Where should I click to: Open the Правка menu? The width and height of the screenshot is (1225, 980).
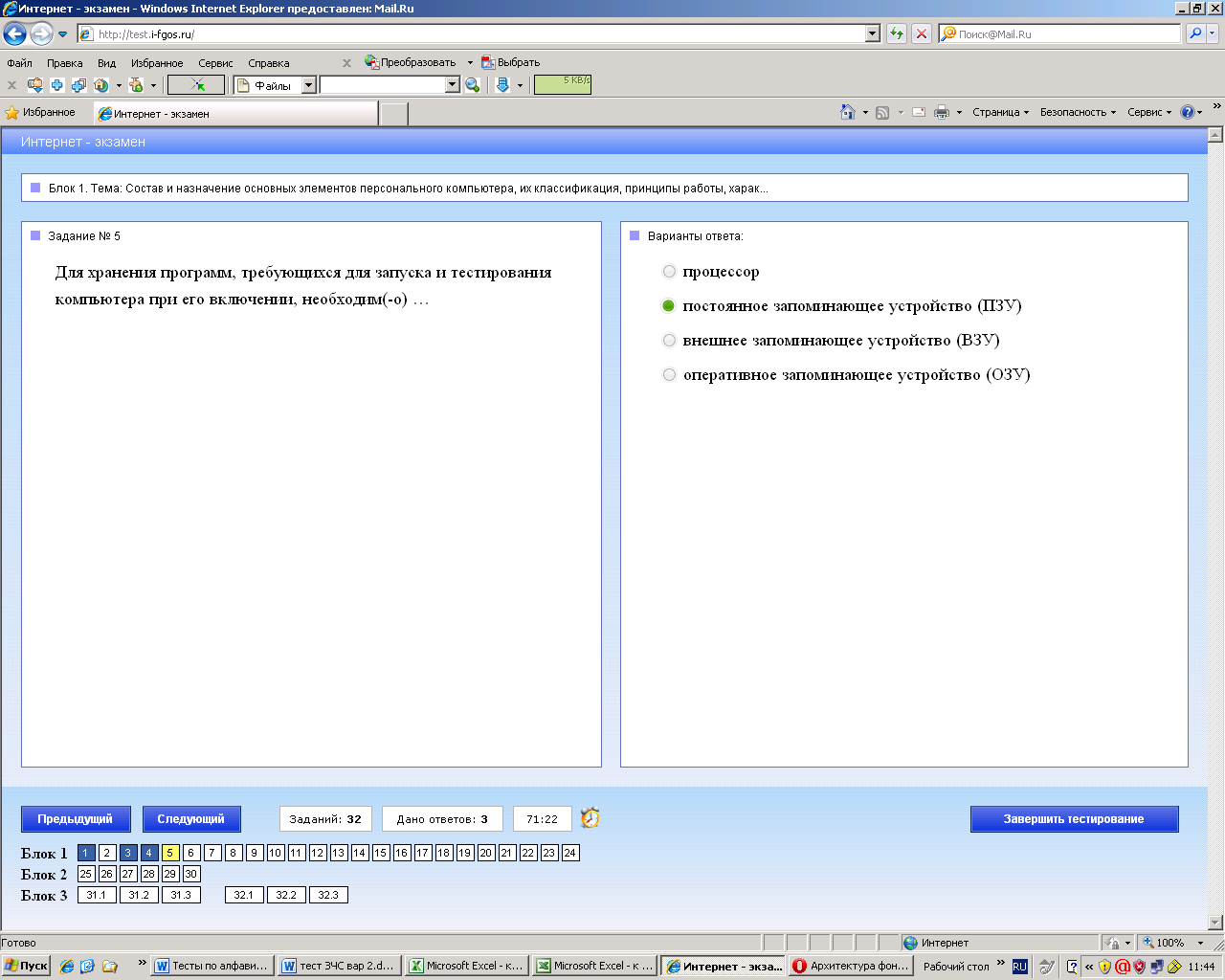64,63
